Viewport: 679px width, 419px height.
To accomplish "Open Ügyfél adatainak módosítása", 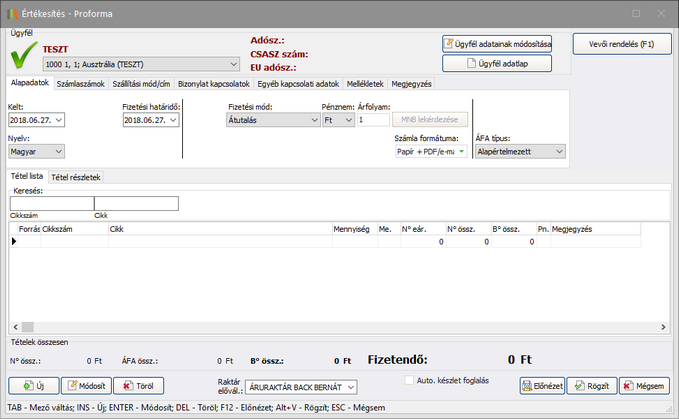I will (497, 44).
